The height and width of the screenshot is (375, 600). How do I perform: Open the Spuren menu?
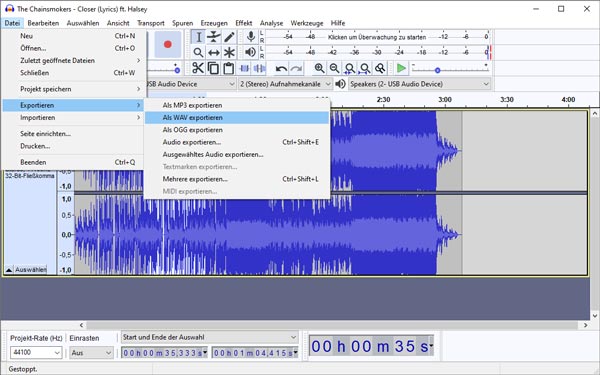(183, 23)
